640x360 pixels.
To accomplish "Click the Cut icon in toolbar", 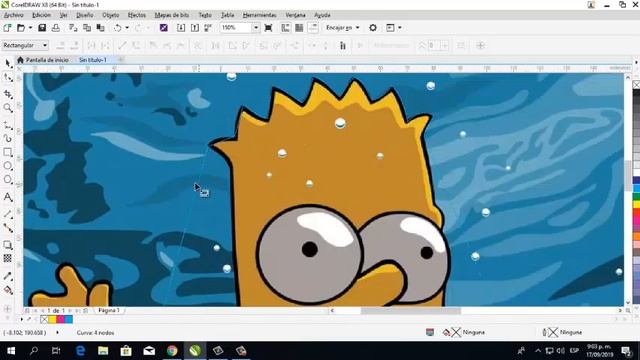I will point(73,28).
